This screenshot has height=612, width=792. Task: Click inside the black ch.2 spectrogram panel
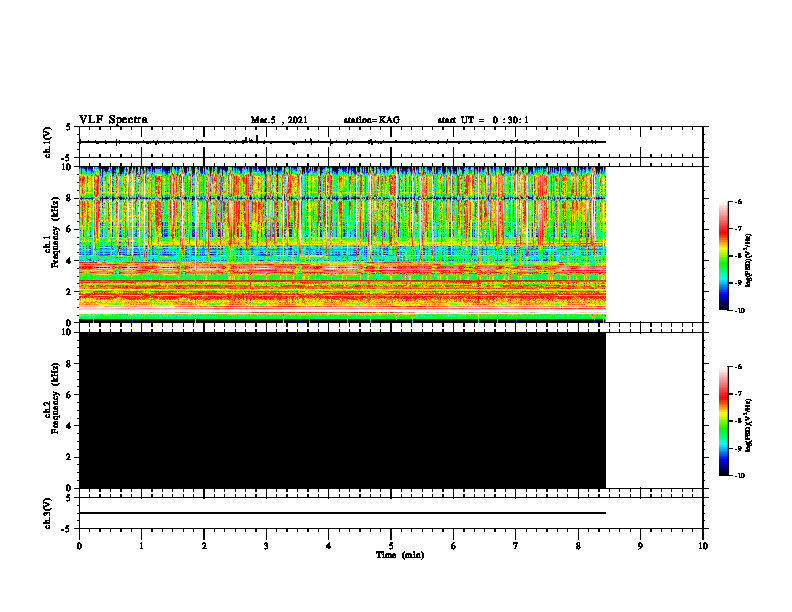(342, 410)
